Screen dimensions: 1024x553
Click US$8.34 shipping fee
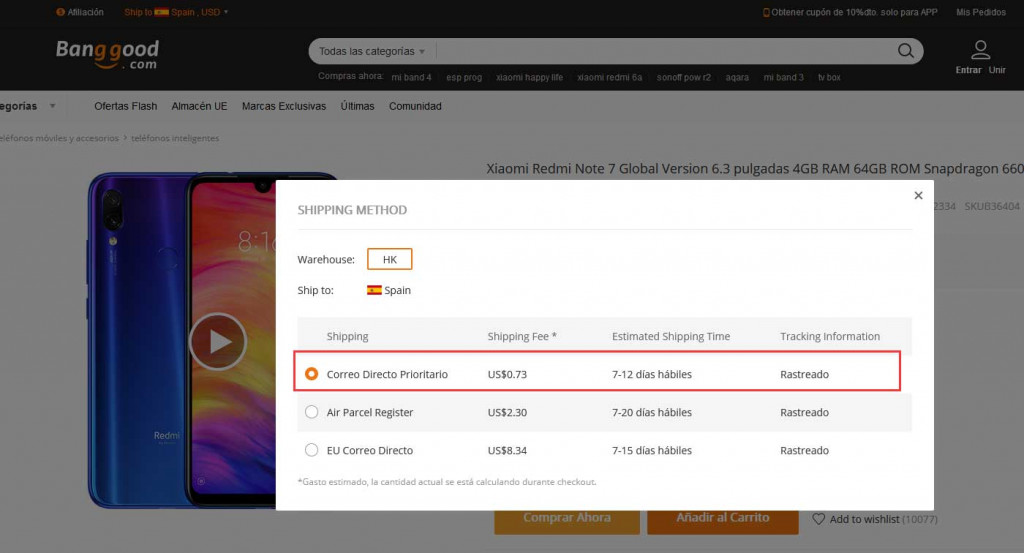pos(507,450)
